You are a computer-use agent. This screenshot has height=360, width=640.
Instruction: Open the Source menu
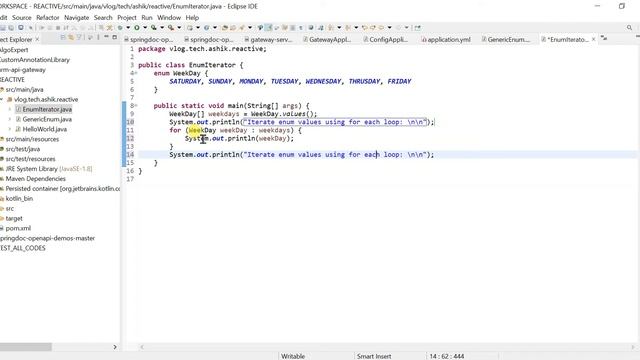pyautogui.click(x=22, y=18)
